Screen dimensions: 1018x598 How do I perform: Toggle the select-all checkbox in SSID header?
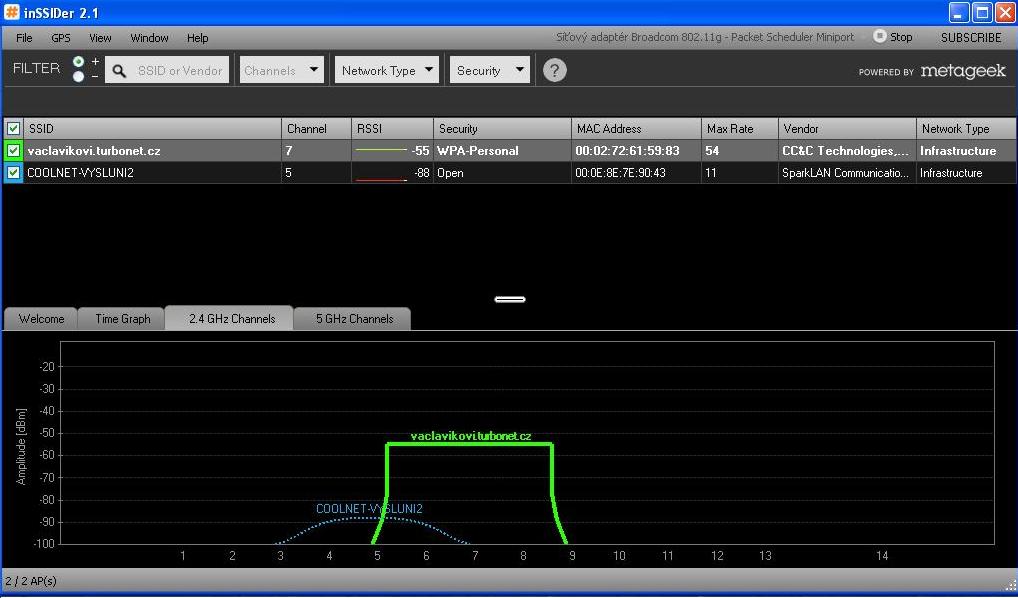[13, 129]
